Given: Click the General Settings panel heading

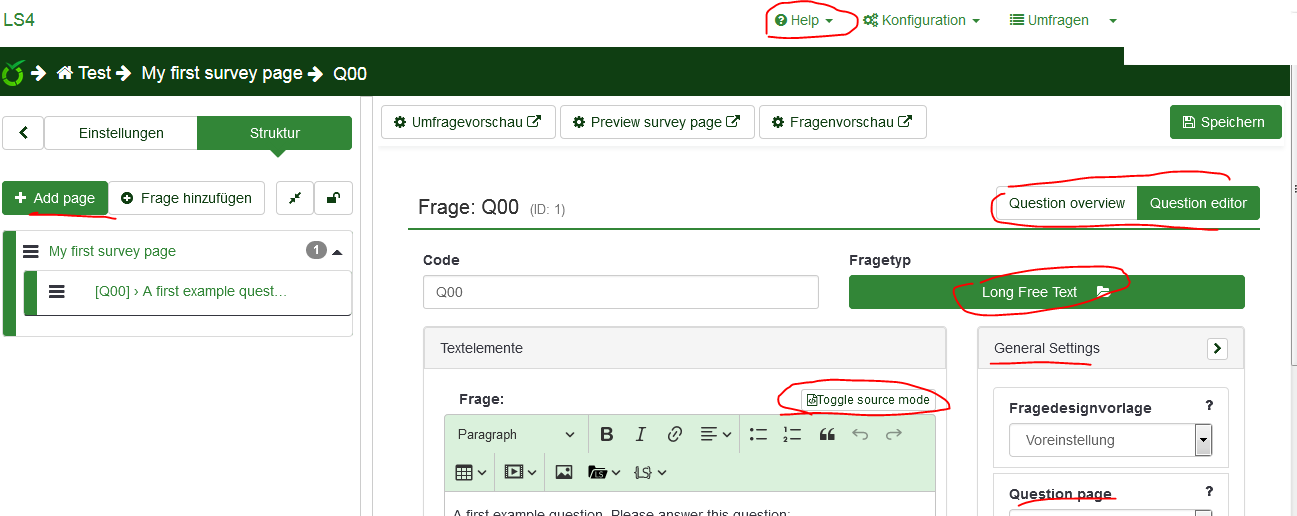Looking at the screenshot, I should (1046, 348).
